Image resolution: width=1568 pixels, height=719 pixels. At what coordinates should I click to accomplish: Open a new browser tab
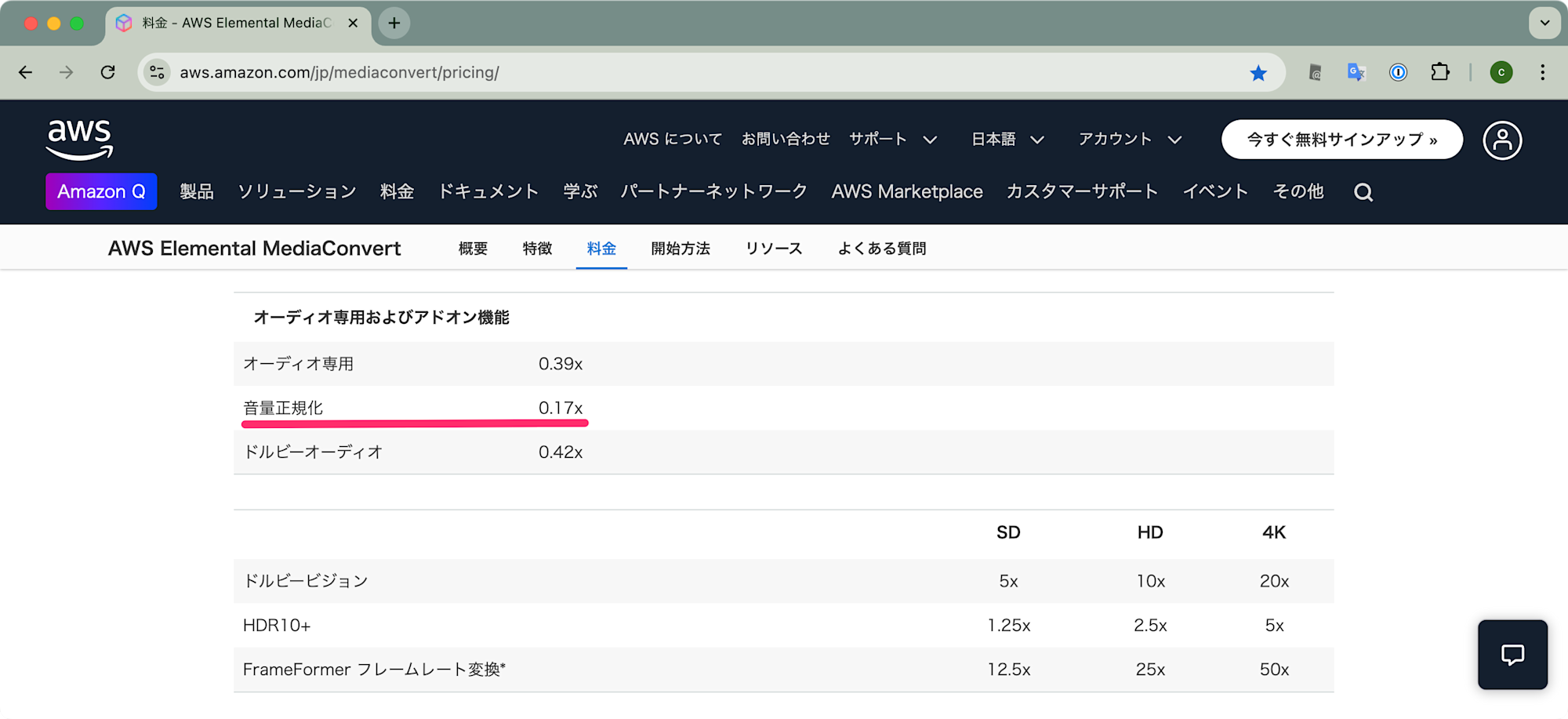(394, 23)
